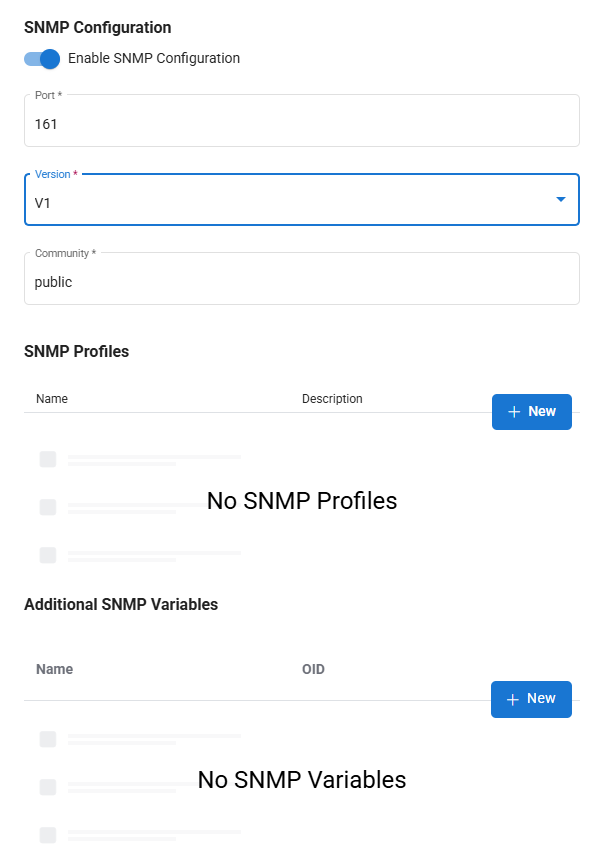Viewport: 606px width, 865px height.
Task: Open the Version dropdown showing V1
Action: pyautogui.click(x=290, y=202)
